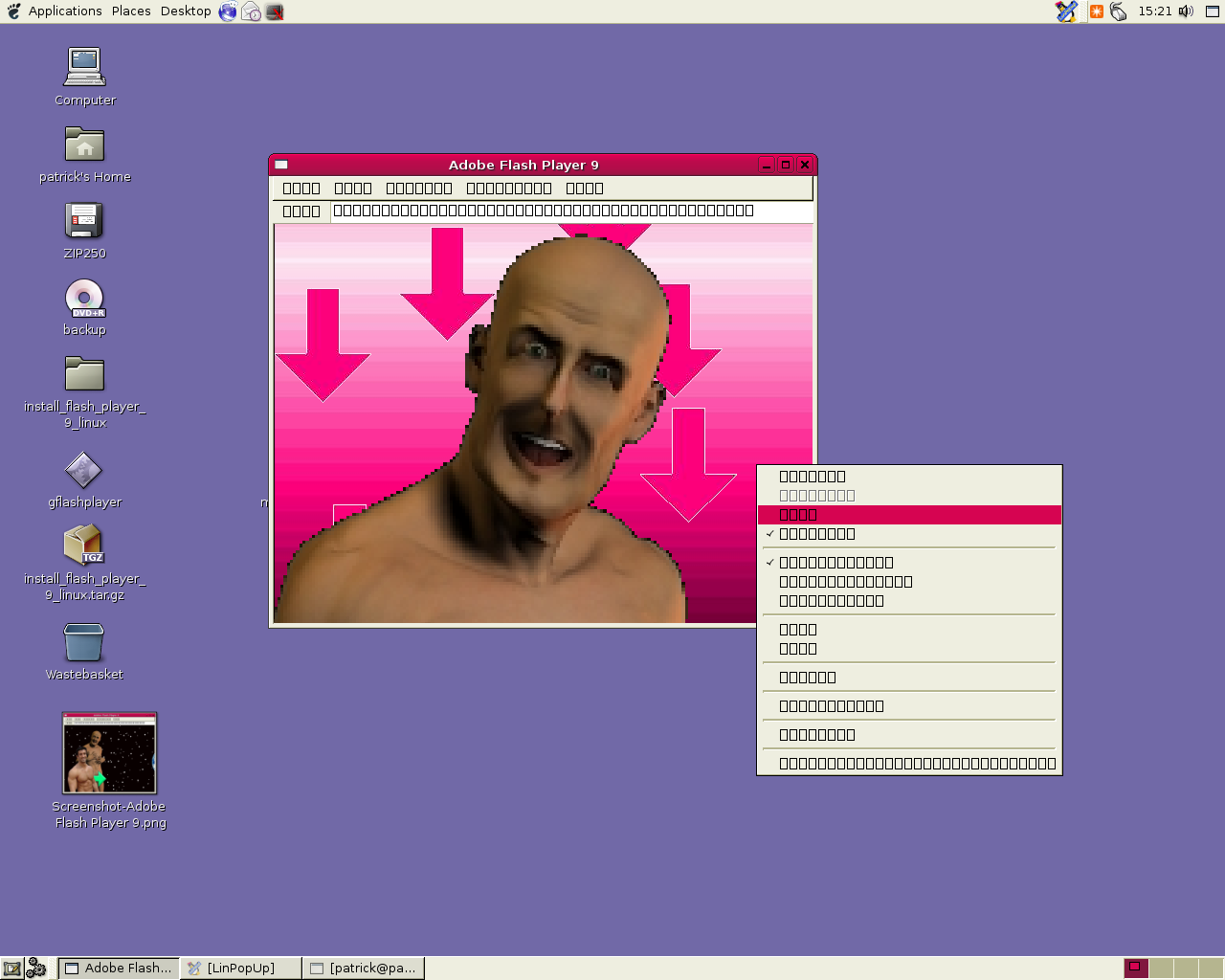Viewport: 1225px width, 980px height.
Task: Maximize the Adobe Flash Player 9 window
Action: point(786,165)
